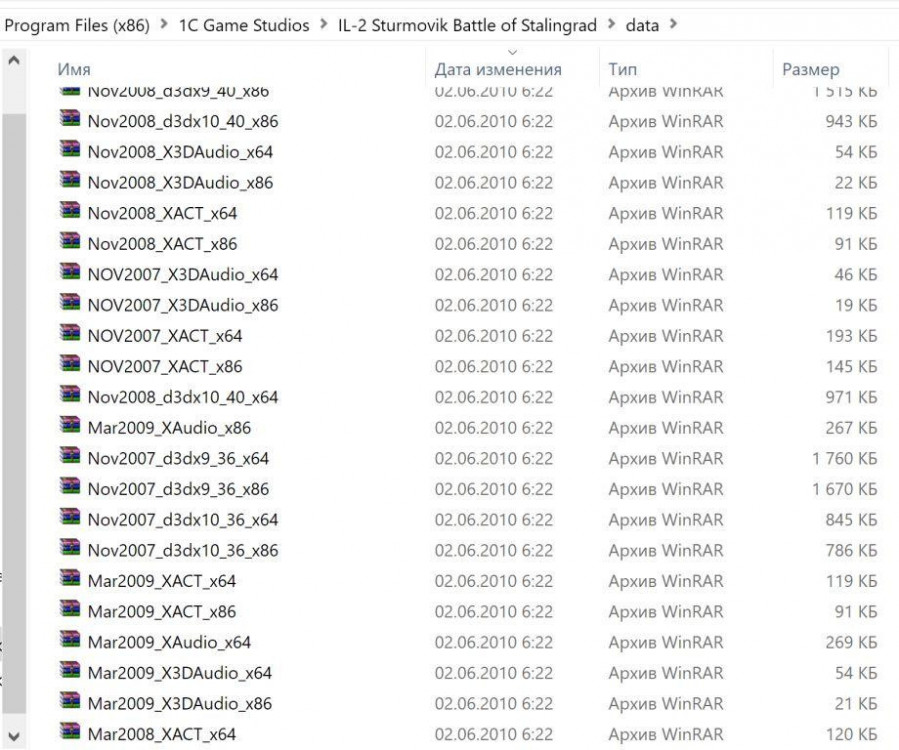Click WinRAR icon of Nov2008_d3dx10_40_x86
This screenshot has width=899, height=750.
pyautogui.click(x=70, y=119)
